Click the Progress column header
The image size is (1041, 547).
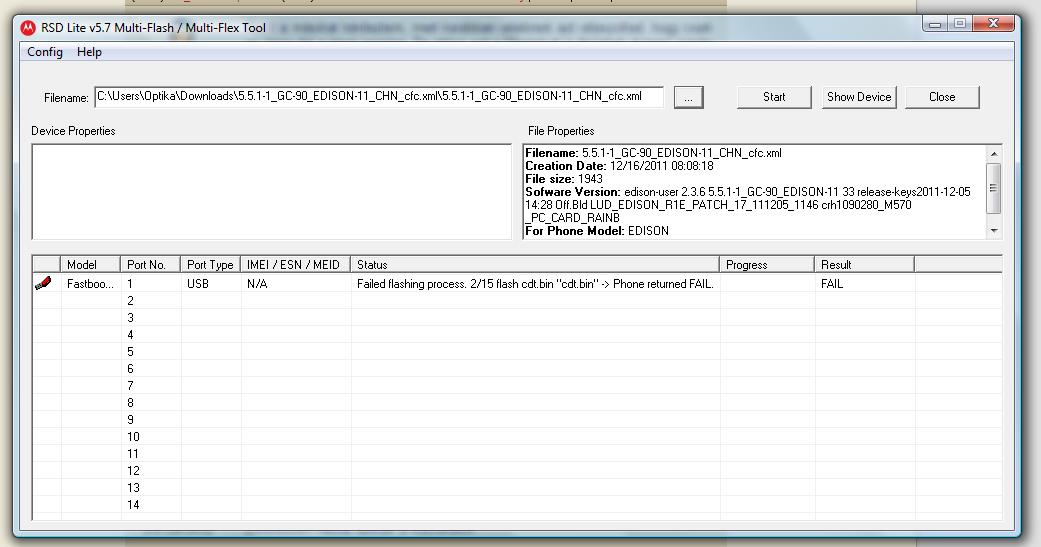coord(767,264)
